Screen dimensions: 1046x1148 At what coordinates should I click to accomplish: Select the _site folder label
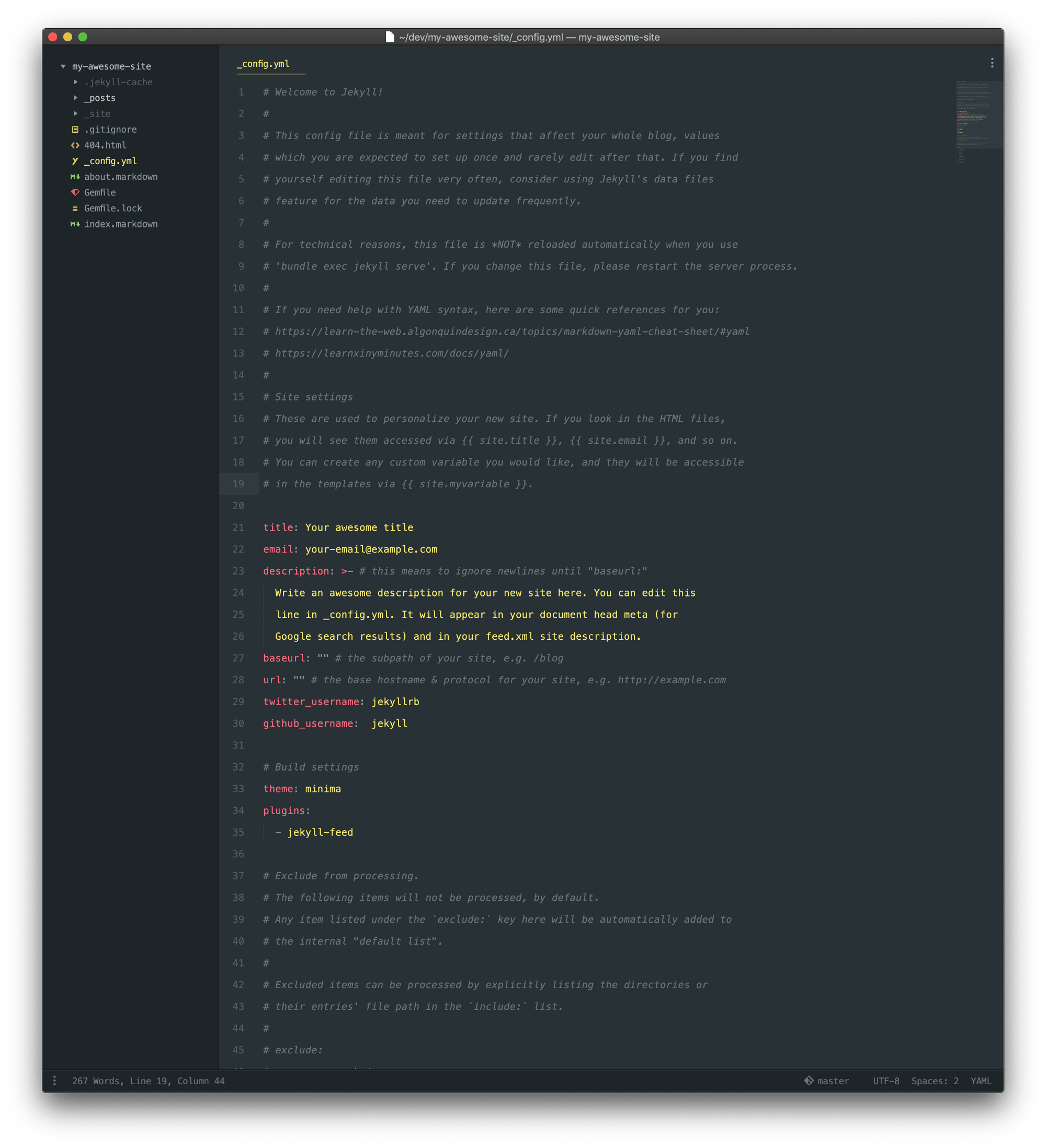[x=97, y=113]
